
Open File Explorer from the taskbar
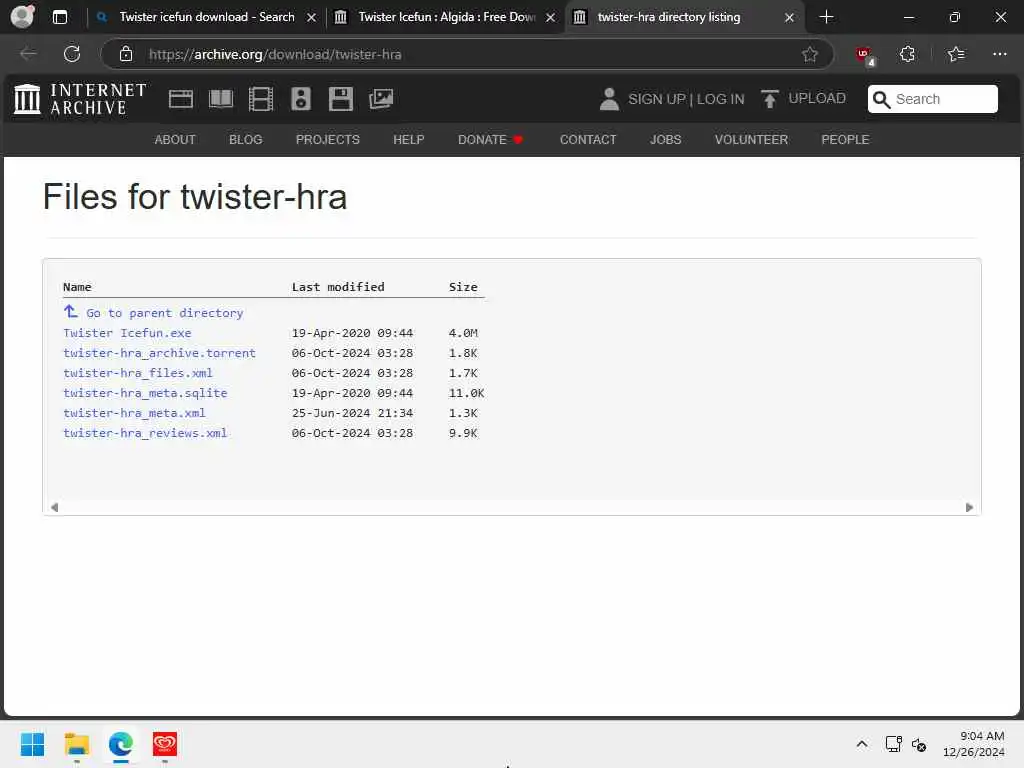tap(76, 744)
